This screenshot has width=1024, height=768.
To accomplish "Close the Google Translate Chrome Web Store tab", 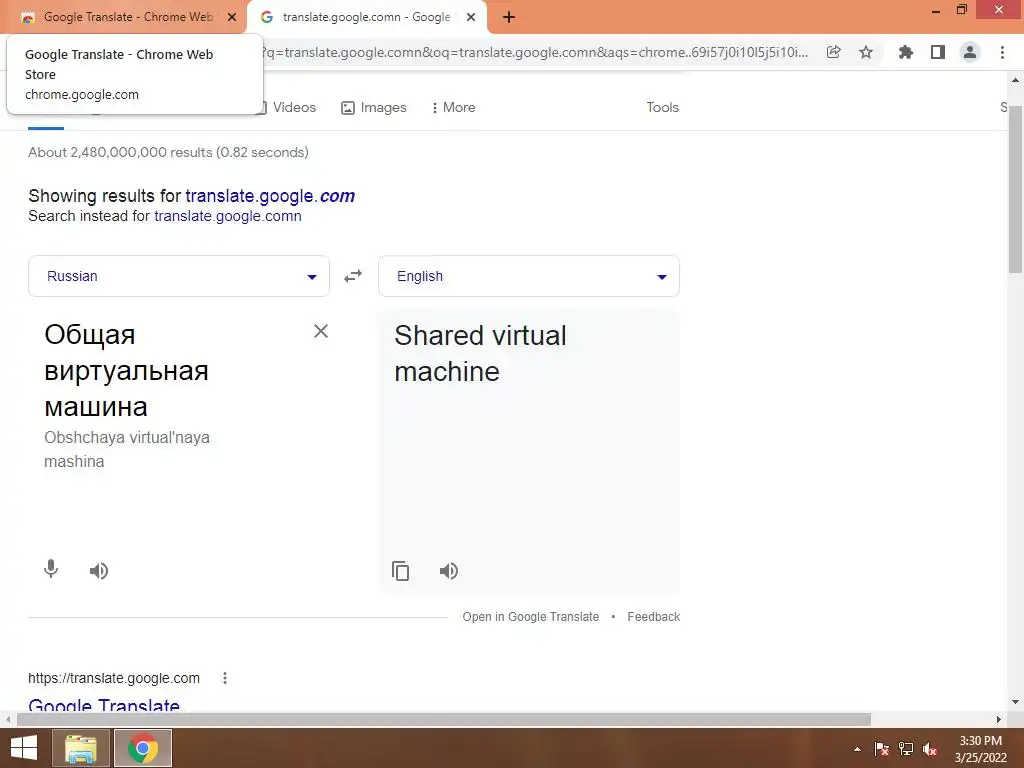I will (232, 17).
